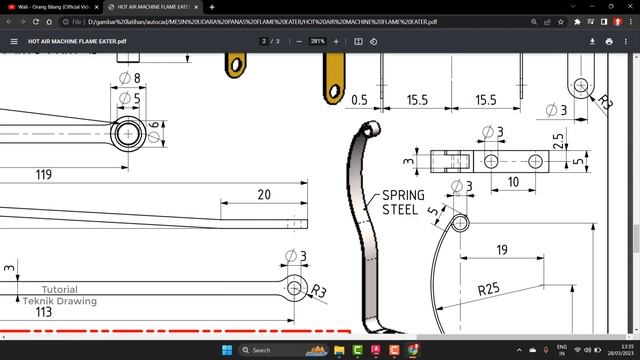Image resolution: width=640 pixels, height=360 pixels.
Task: Open the OneDrive cloud tray icon
Action: tap(533, 350)
